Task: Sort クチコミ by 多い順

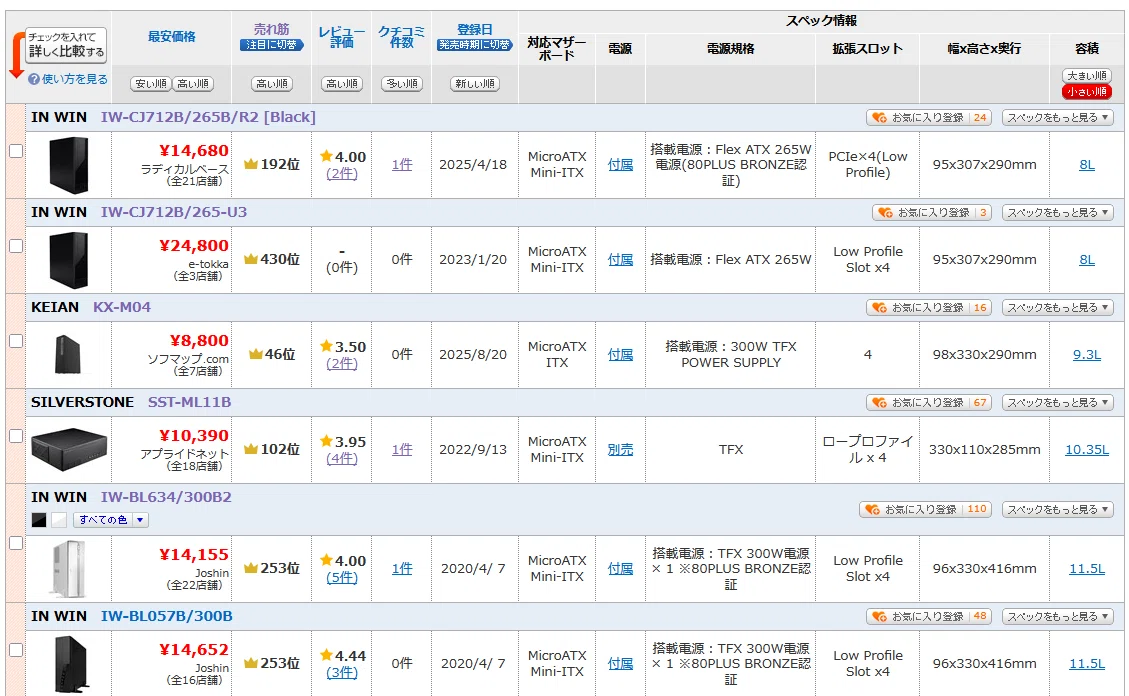Action: [402, 83]
